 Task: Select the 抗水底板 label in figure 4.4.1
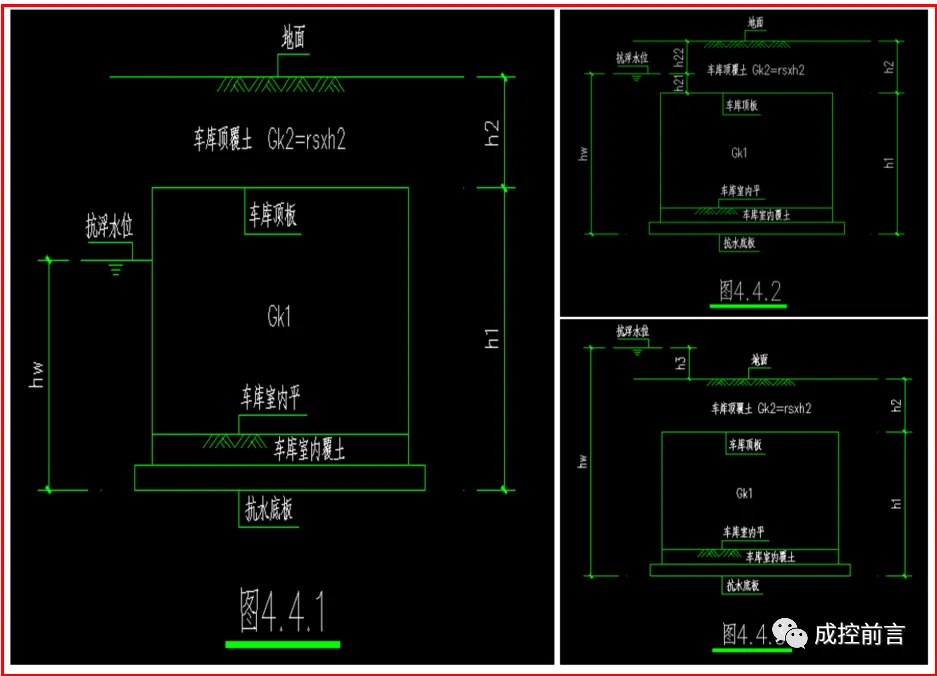click(268, 509)
